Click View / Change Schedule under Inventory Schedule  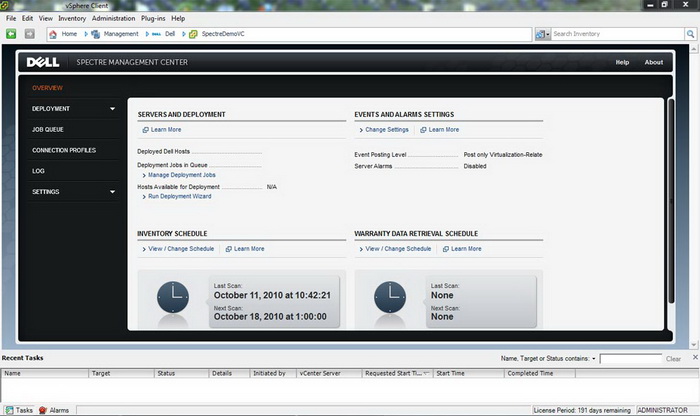(181, 249)
